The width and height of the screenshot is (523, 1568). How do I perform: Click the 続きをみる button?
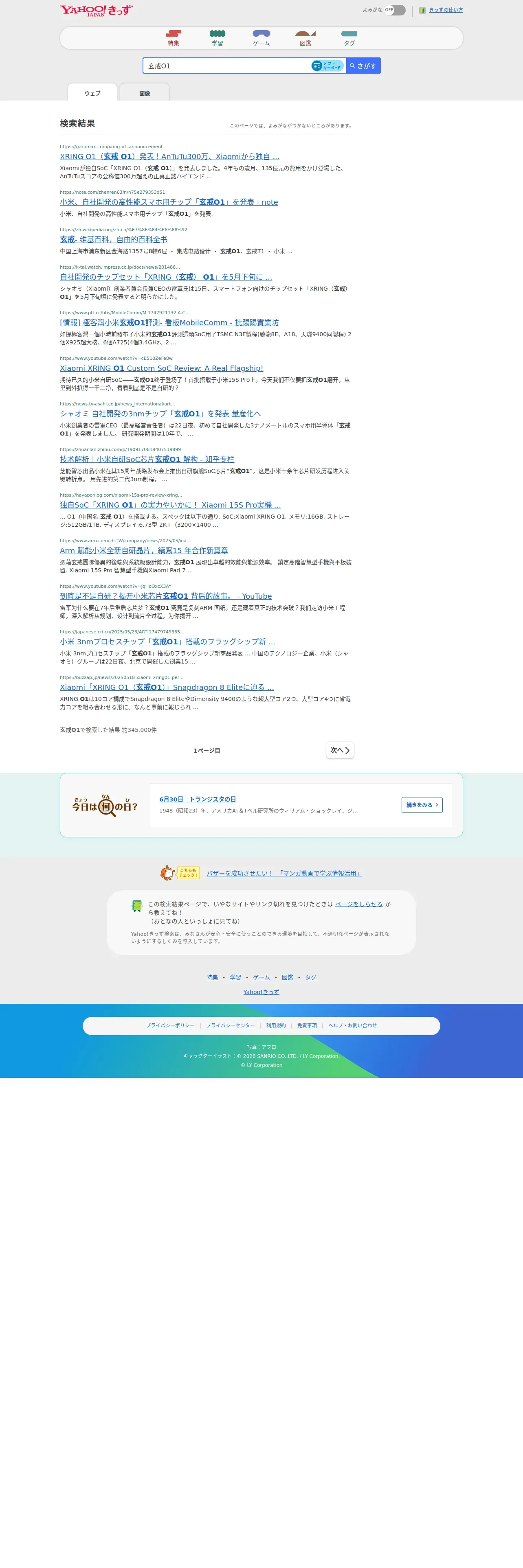[x=422, y=805]
